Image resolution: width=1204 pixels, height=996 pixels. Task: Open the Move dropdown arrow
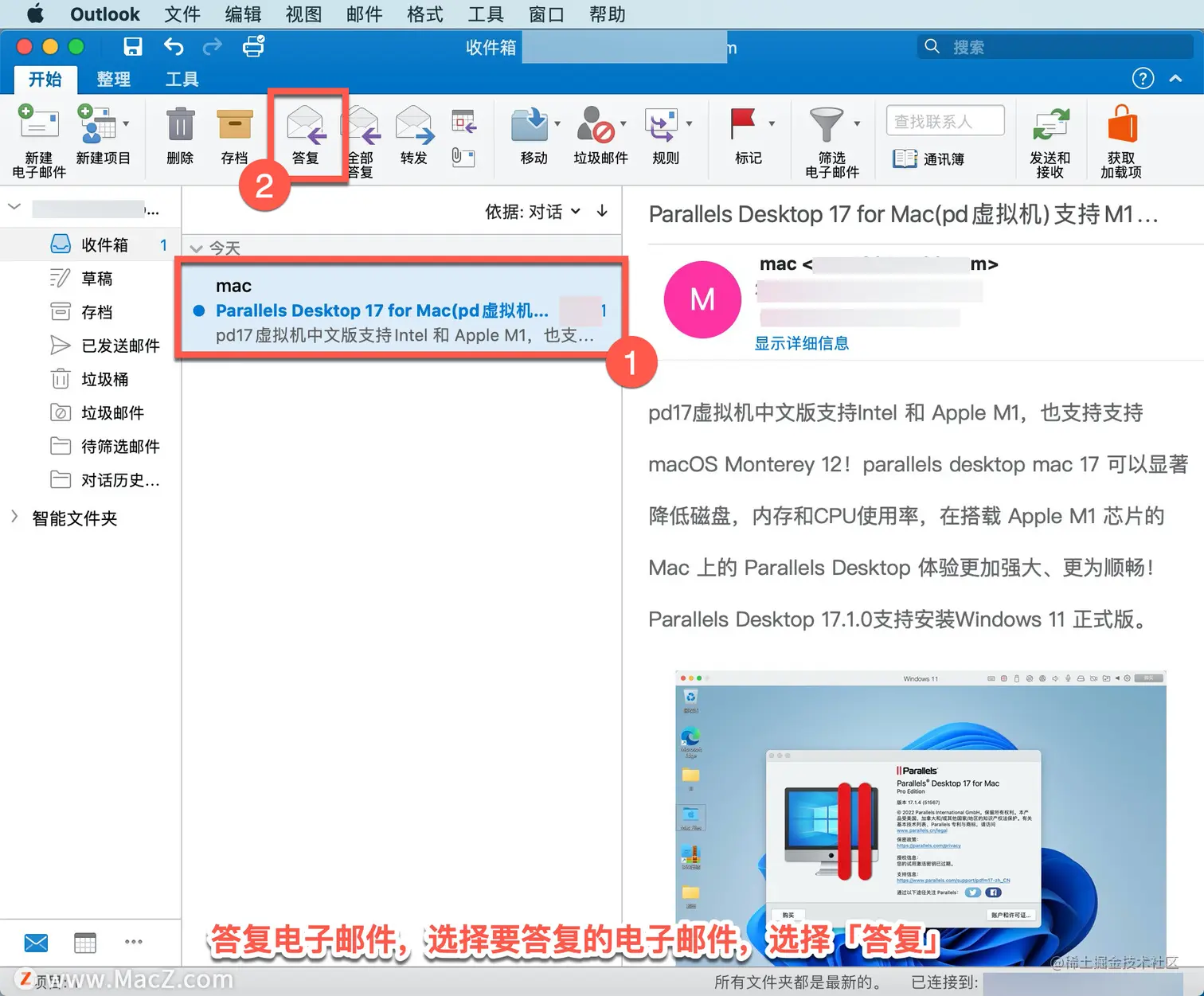pyautogui.click(x=557, y=123)
